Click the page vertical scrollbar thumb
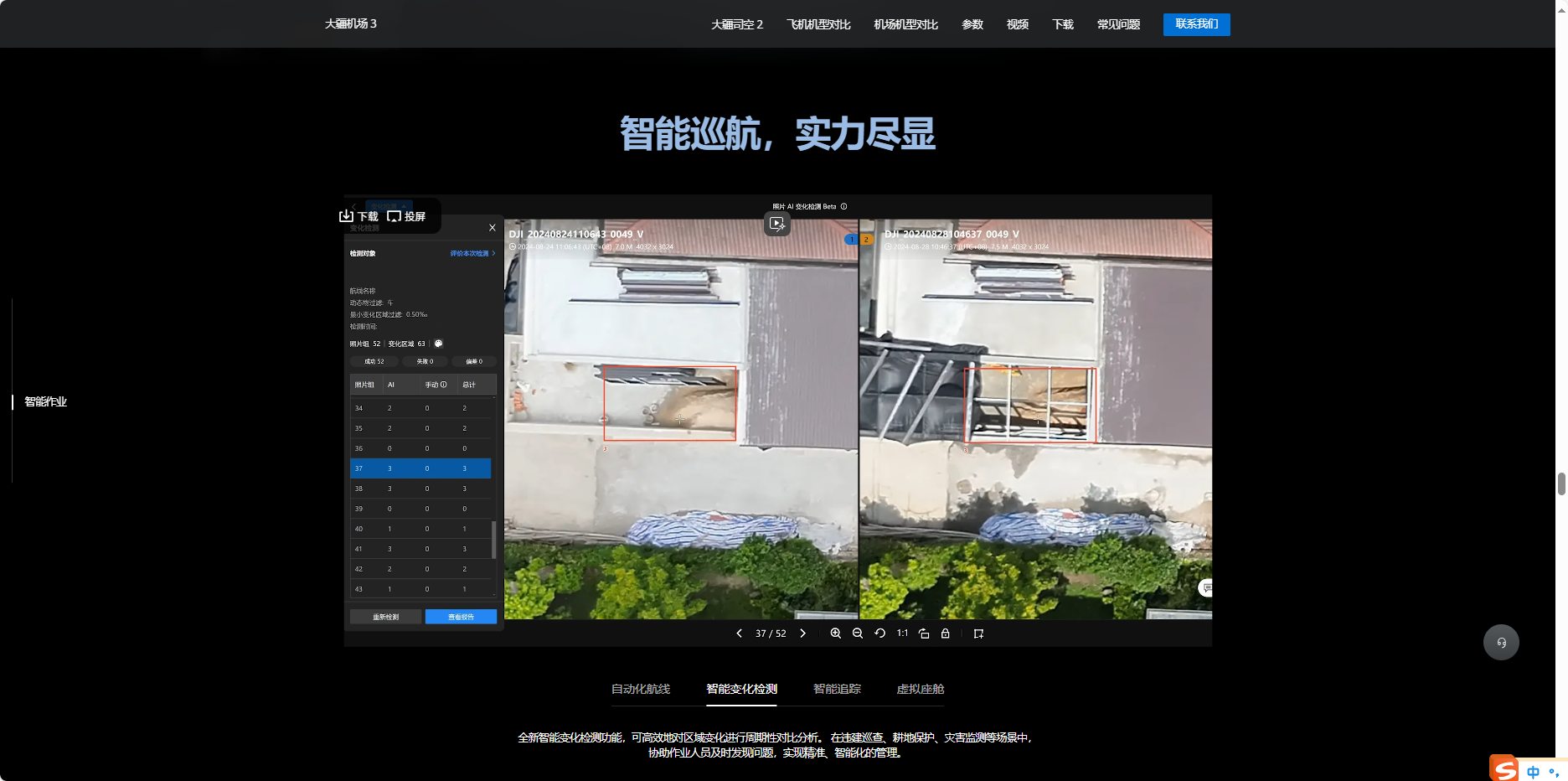 tap(1561, 484)
